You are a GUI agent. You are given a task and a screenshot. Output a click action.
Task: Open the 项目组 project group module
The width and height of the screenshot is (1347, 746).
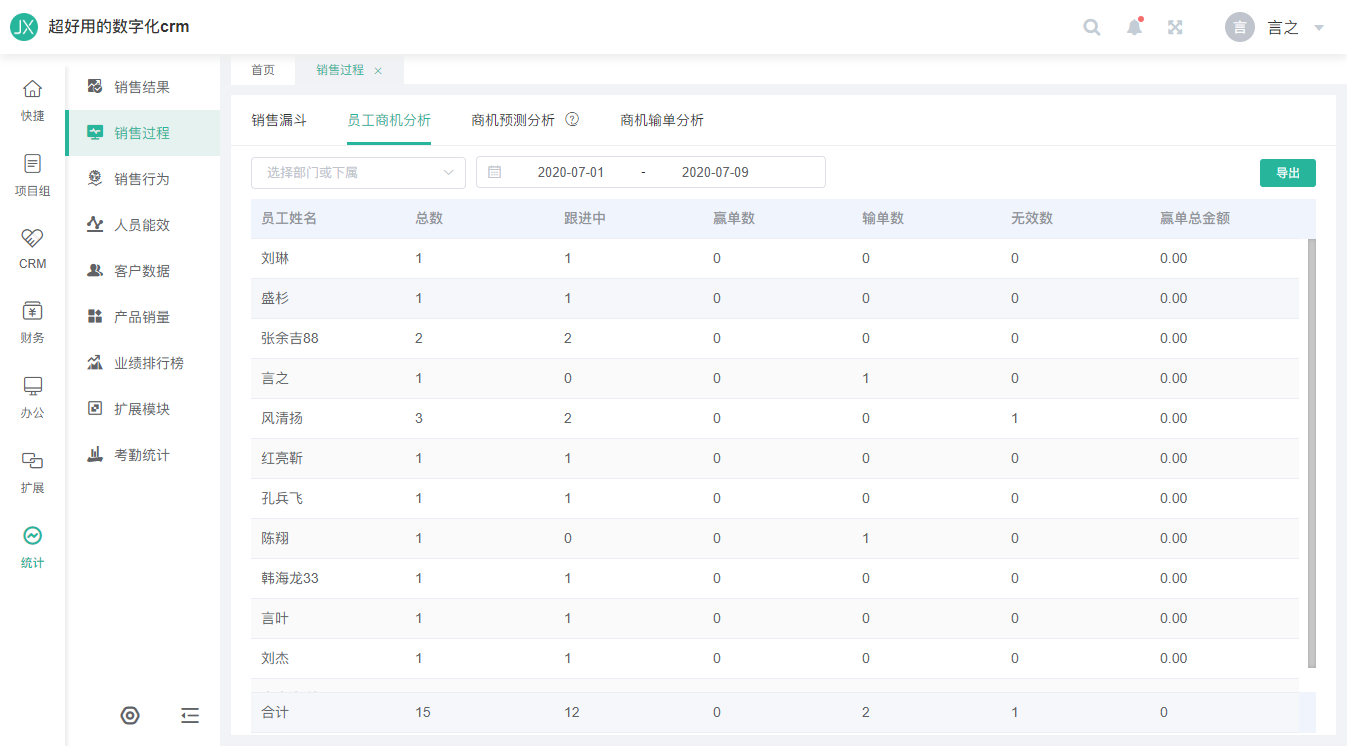33,175
